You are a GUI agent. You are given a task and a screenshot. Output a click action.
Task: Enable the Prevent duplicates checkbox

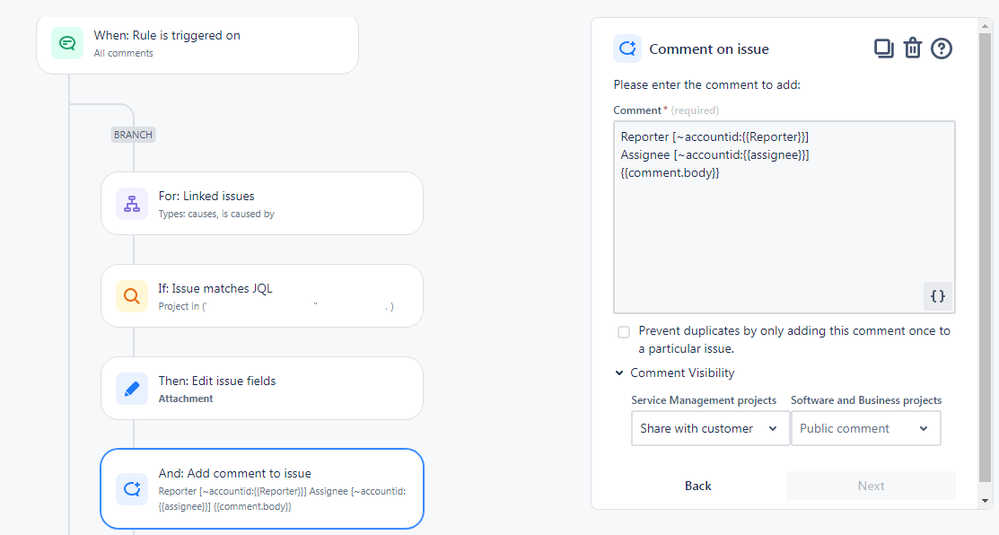[x=624, y=332]
